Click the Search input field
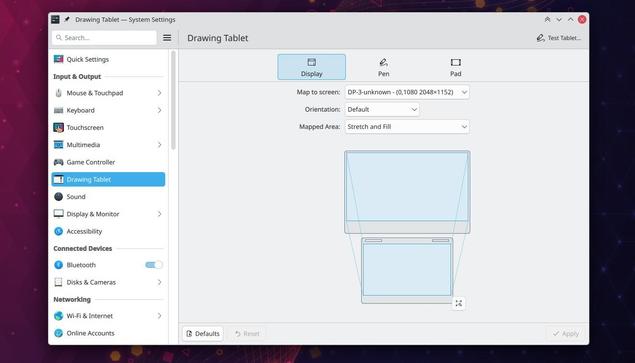 104,38
